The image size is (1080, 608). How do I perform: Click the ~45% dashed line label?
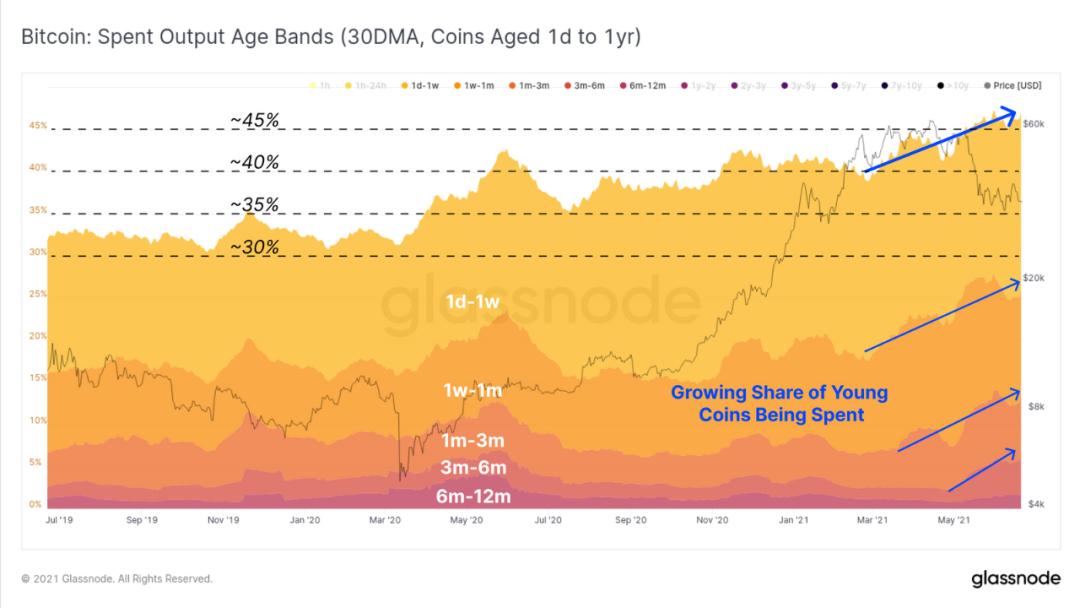point(255,120)
